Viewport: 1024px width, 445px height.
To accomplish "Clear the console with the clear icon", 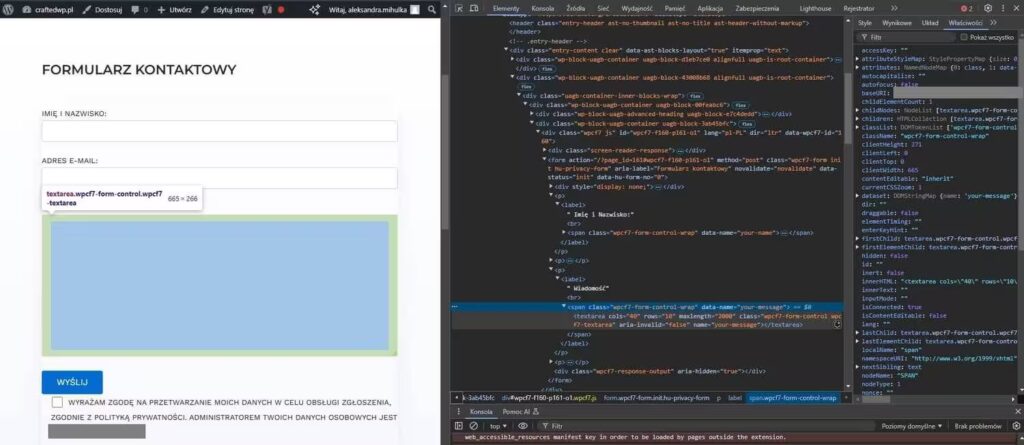I will [x=473, y=426].
